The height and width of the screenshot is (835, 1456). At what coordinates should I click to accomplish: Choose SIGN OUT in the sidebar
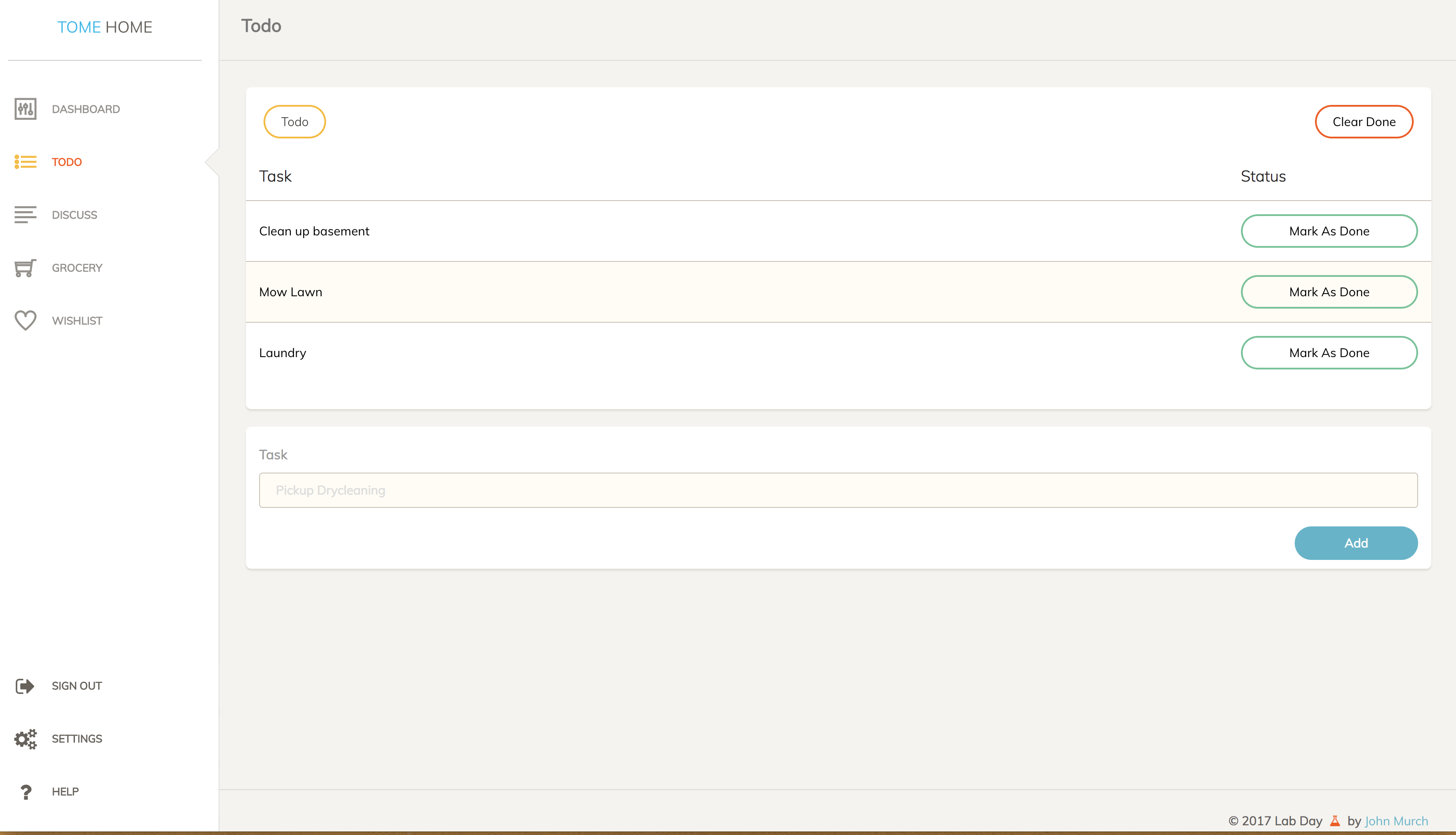[x=77, y=686]
